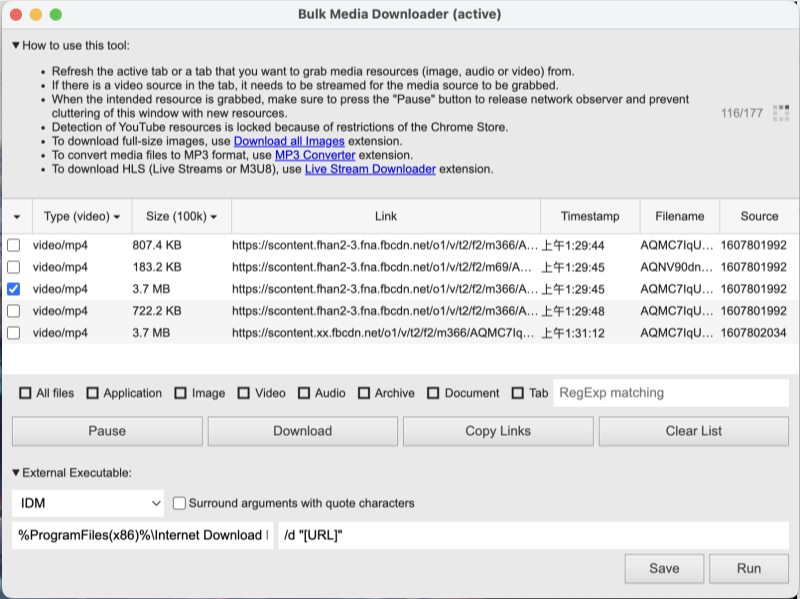The width and height of the screenshot is (800, 599).
Task: Enable the Audio filter checkbox
Action: coord(304,393)
